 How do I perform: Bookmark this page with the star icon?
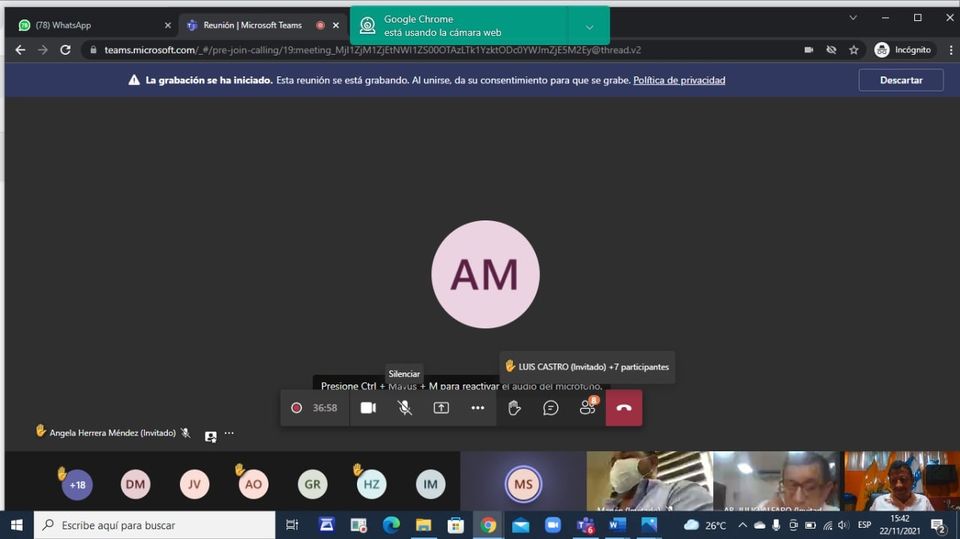[x=854, y=50]
